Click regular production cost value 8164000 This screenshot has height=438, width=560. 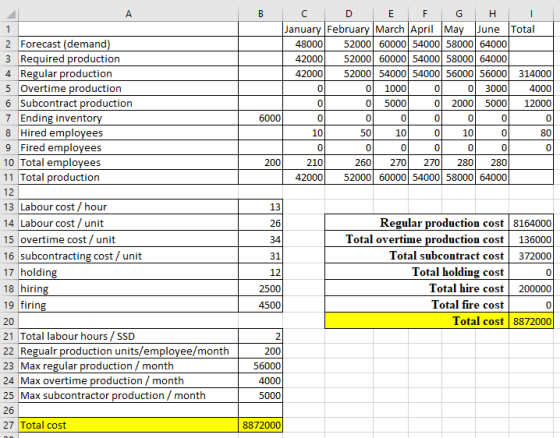click(531, 223)
